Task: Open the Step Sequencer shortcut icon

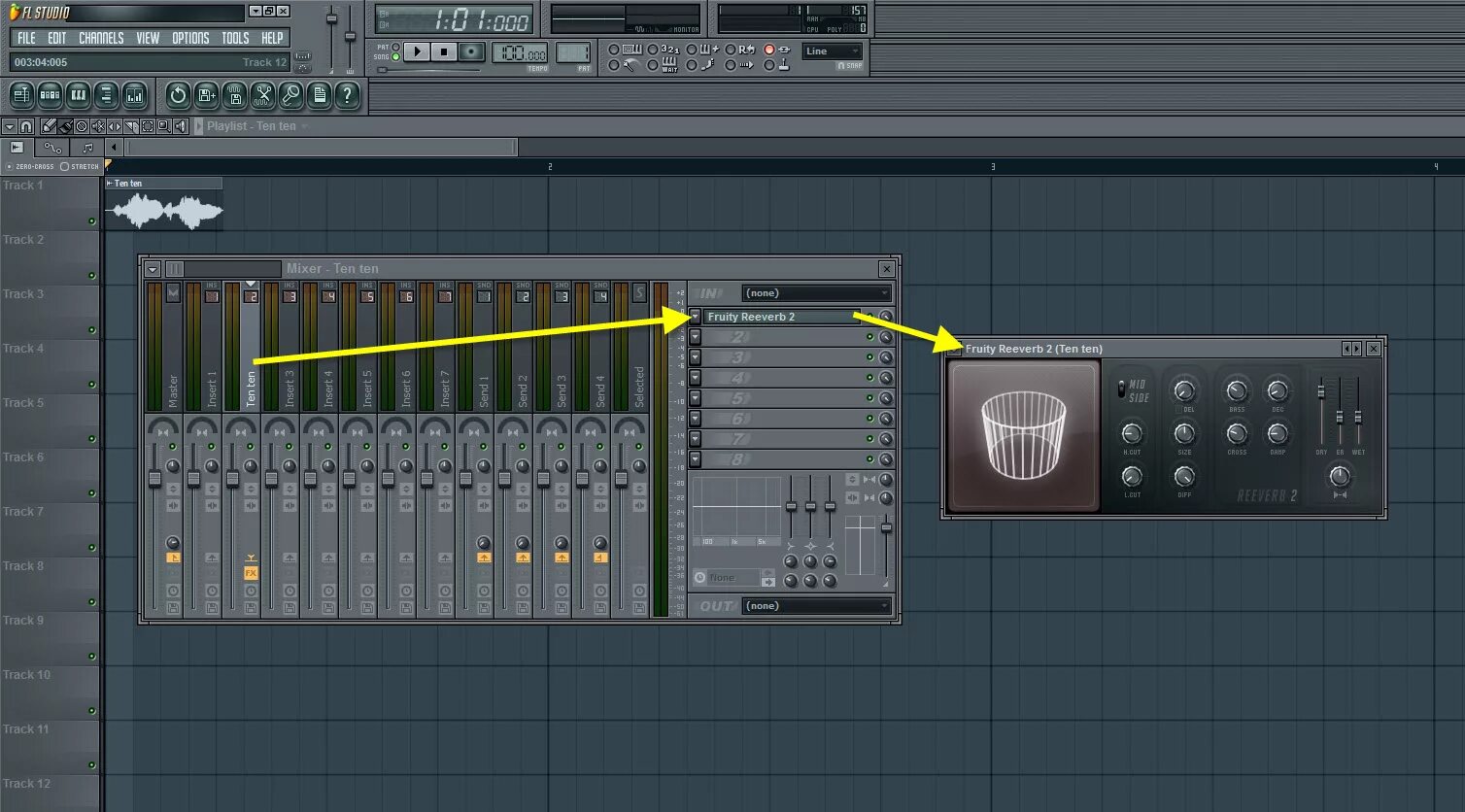Action: 50,95
